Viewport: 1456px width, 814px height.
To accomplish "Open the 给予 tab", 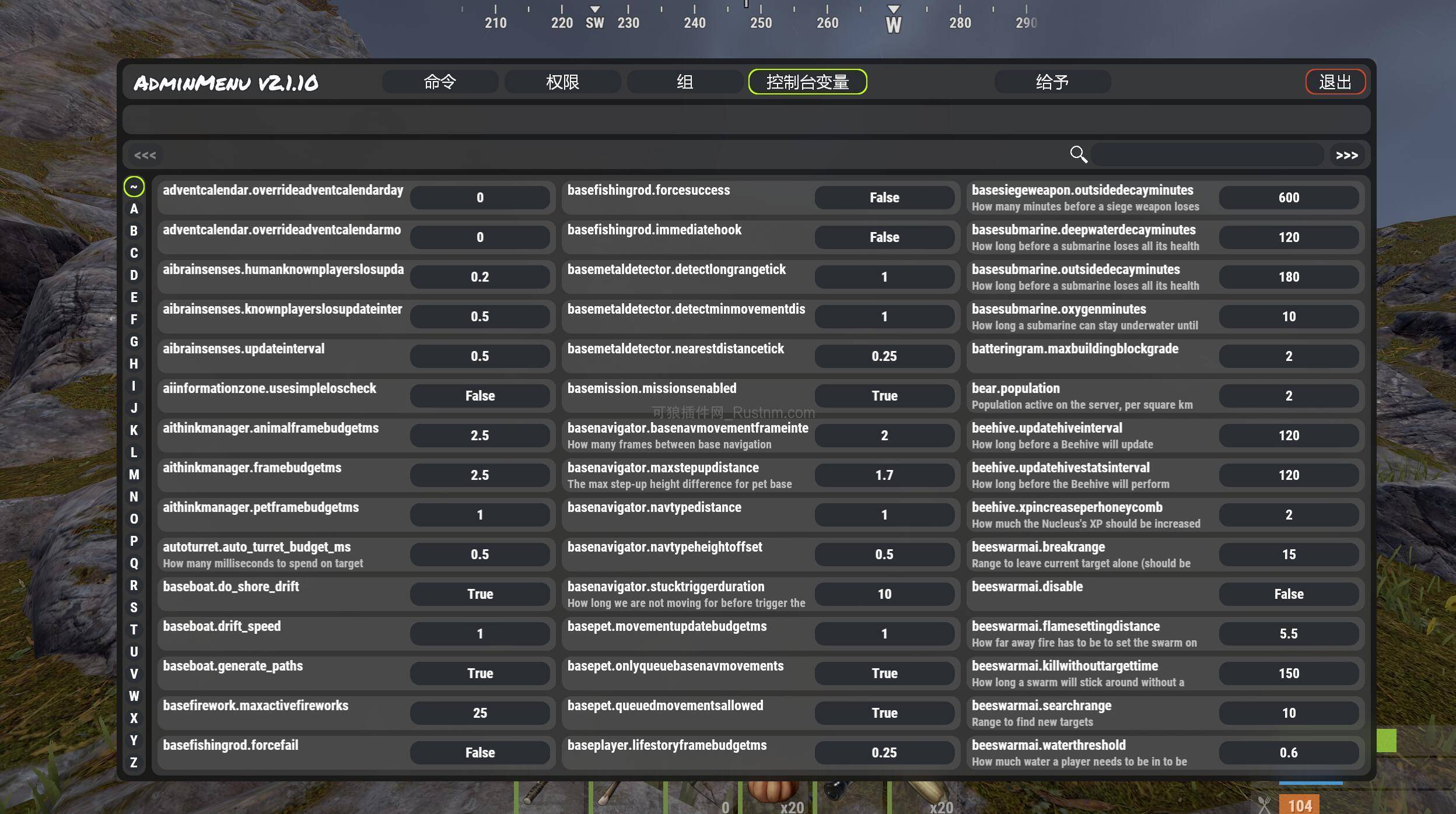I will click(x=1051, y=82).
